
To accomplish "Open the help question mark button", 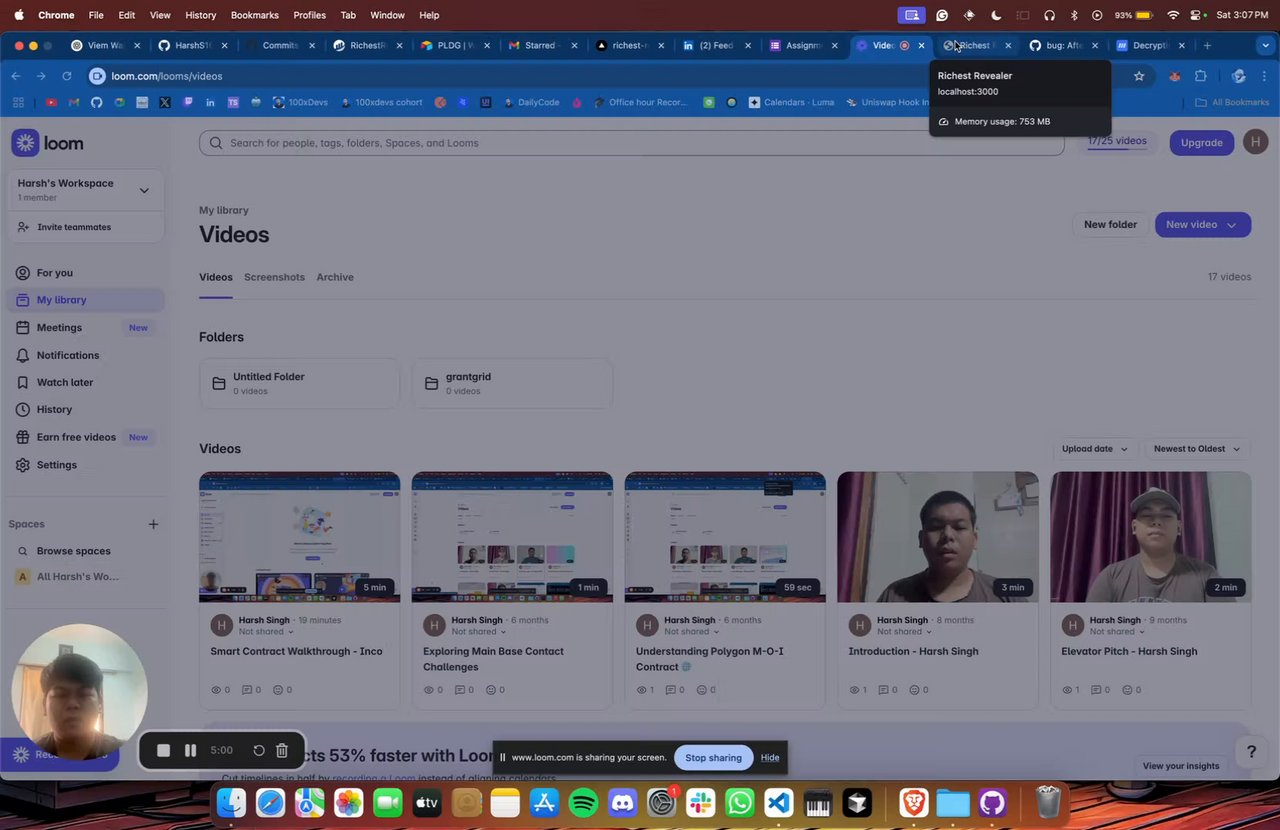I will (1250, 751).
